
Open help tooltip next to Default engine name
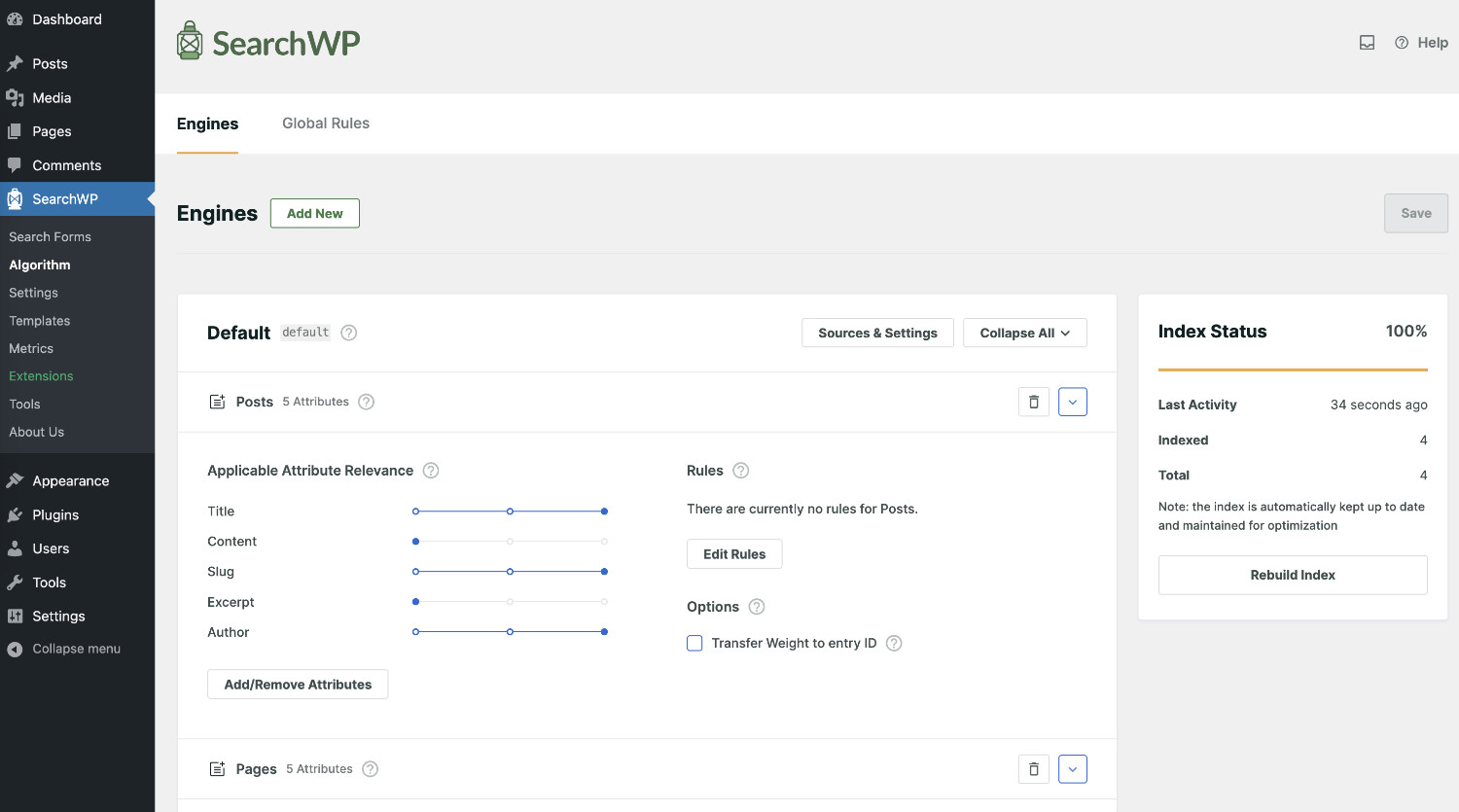pos(349,333)
